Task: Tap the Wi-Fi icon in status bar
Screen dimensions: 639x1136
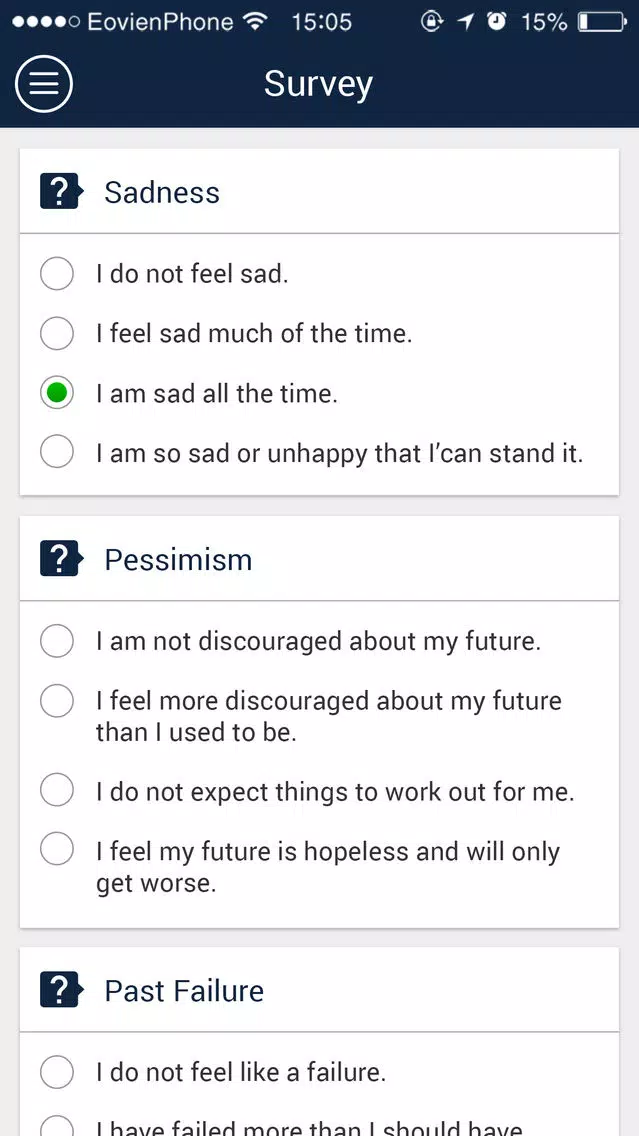Action: [x=254, y=22]
